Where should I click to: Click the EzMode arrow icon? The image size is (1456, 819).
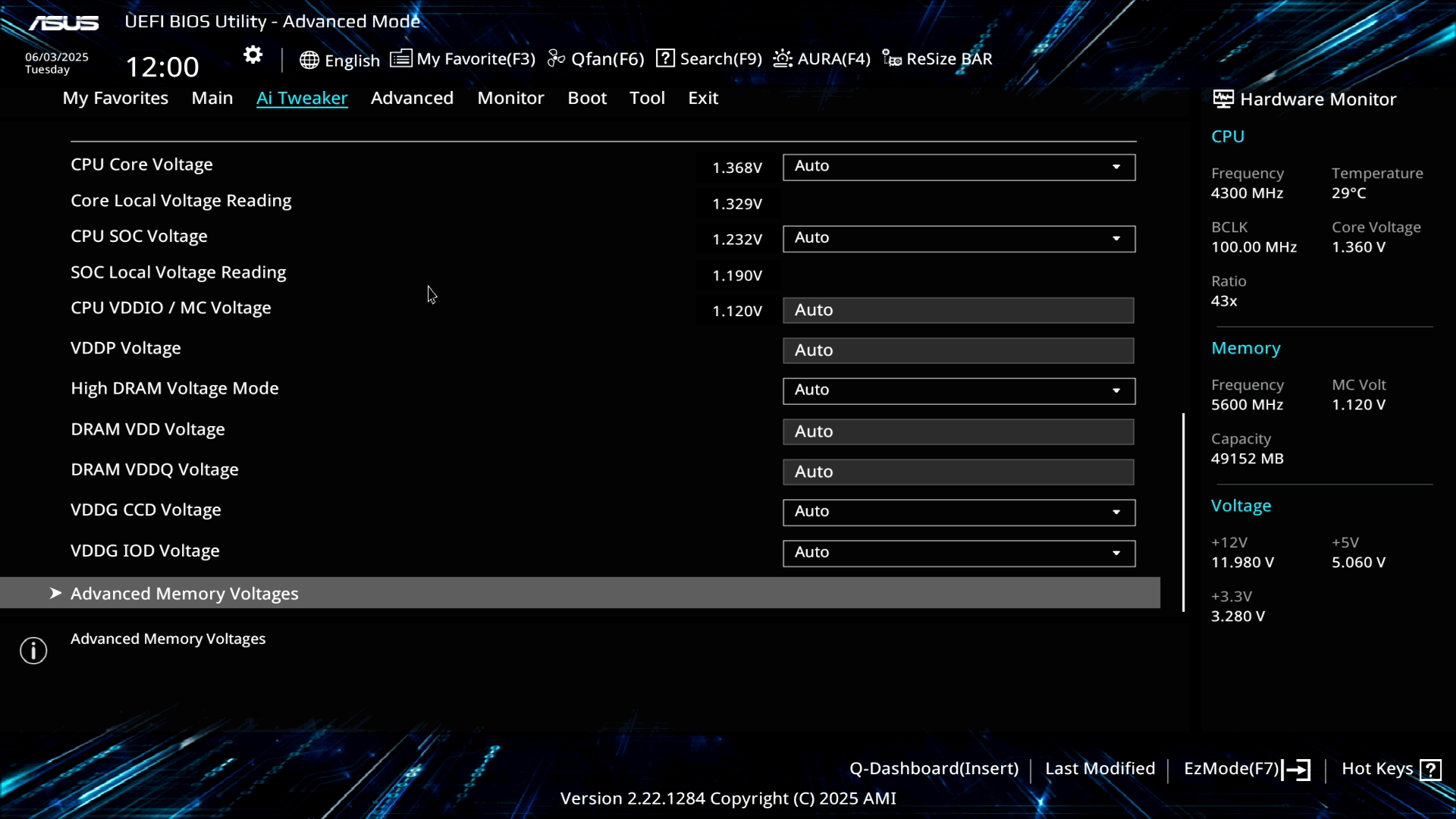click(x=1297, y=770)
